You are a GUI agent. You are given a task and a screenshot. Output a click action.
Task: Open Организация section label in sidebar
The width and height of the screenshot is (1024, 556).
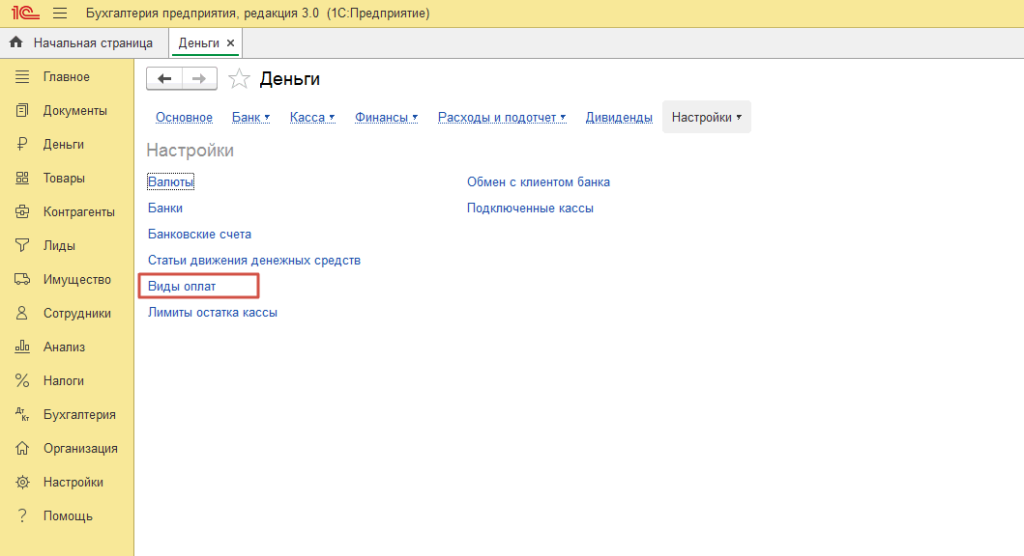click(80, 448)
